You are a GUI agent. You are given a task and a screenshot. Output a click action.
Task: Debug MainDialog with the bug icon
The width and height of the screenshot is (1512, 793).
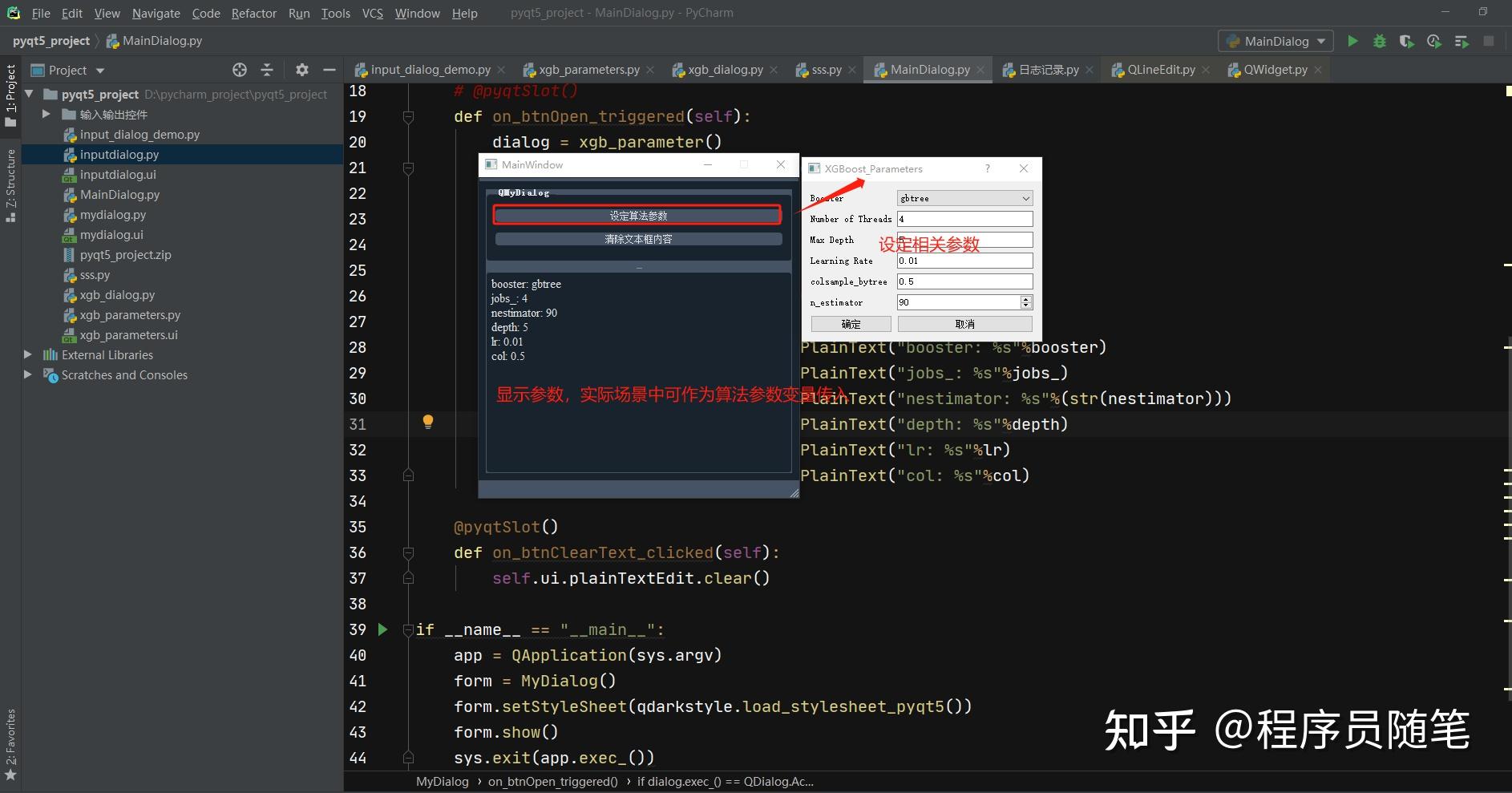pyautogui.click(x=1380, y=41)
